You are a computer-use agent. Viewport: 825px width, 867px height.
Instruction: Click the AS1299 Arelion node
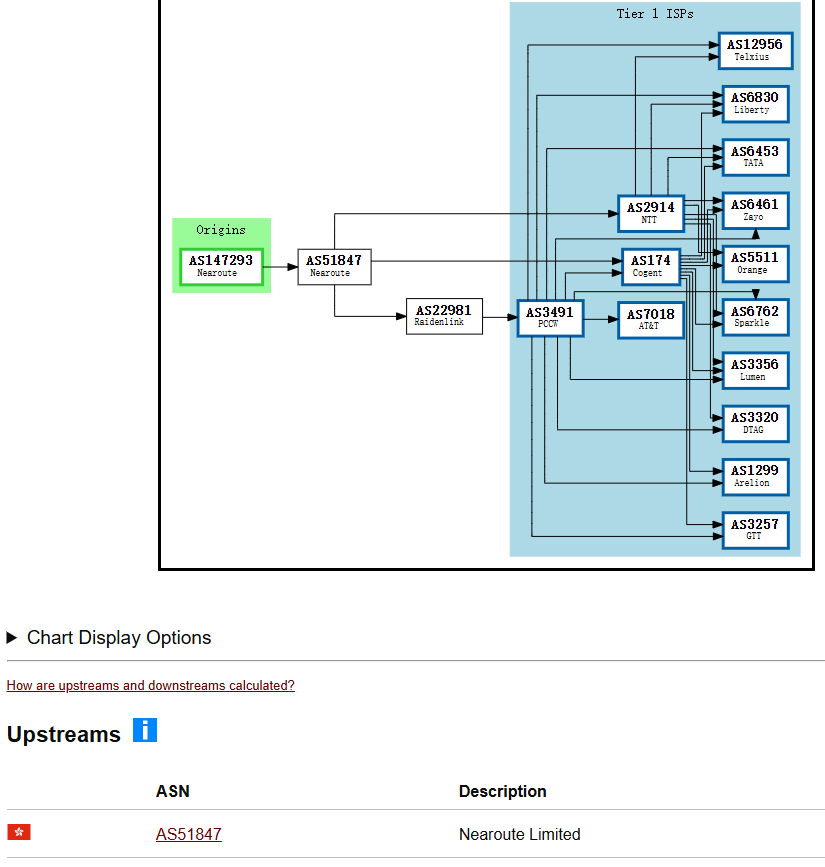pyautogui.click(x=755, y=477)
